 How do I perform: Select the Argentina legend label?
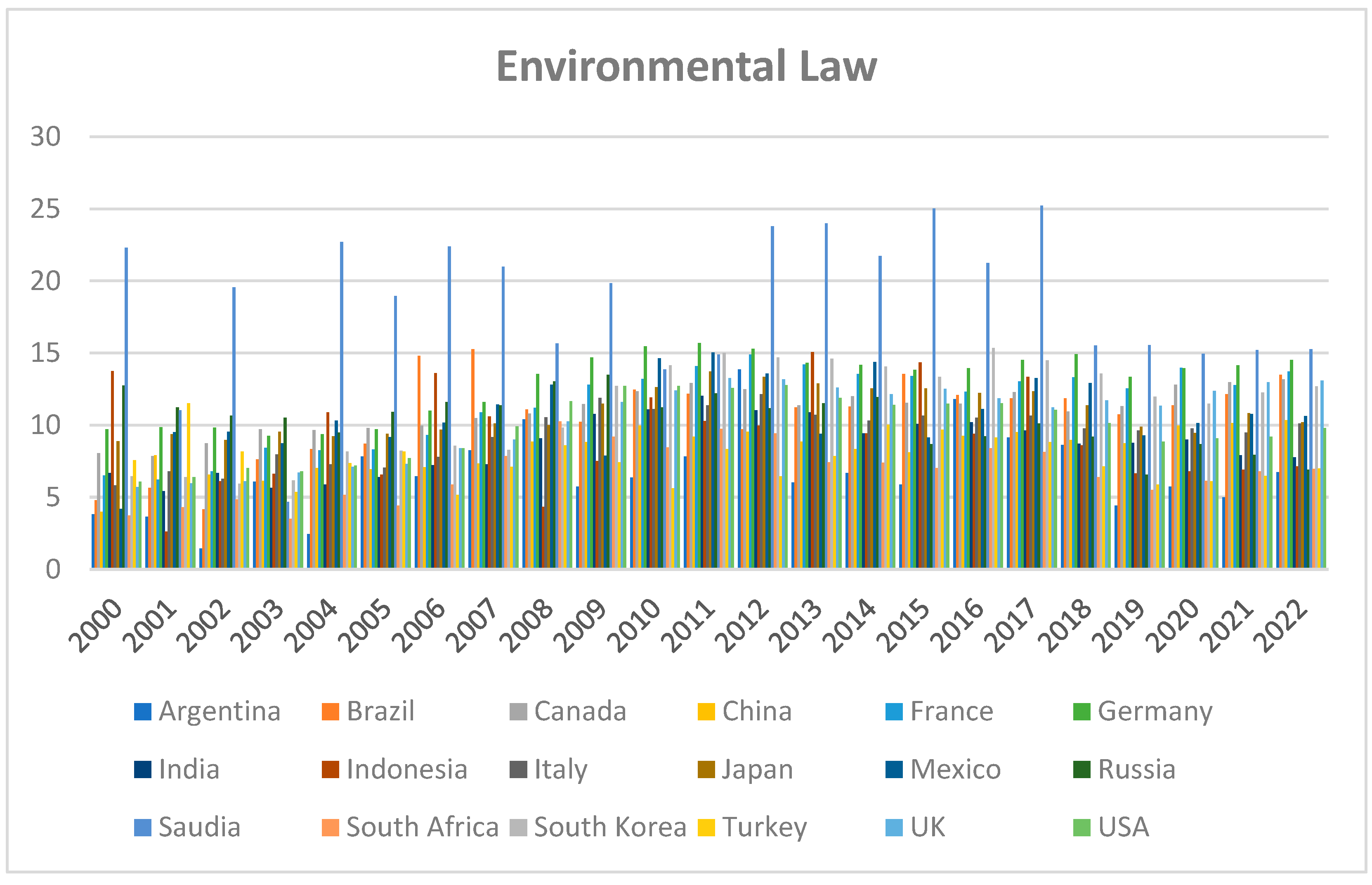click(220, 713)
